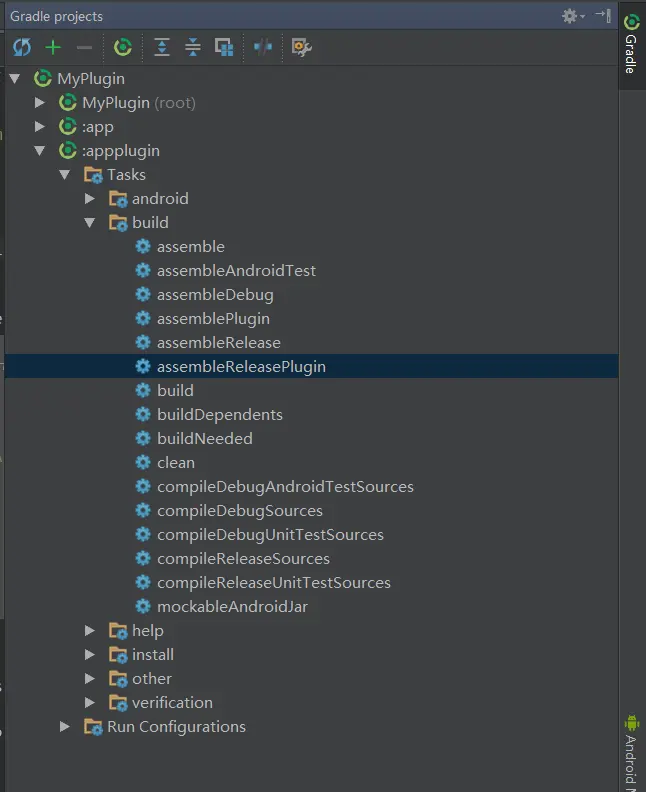Select the clean task
The image size is (646, 792).
coord(175,463)
